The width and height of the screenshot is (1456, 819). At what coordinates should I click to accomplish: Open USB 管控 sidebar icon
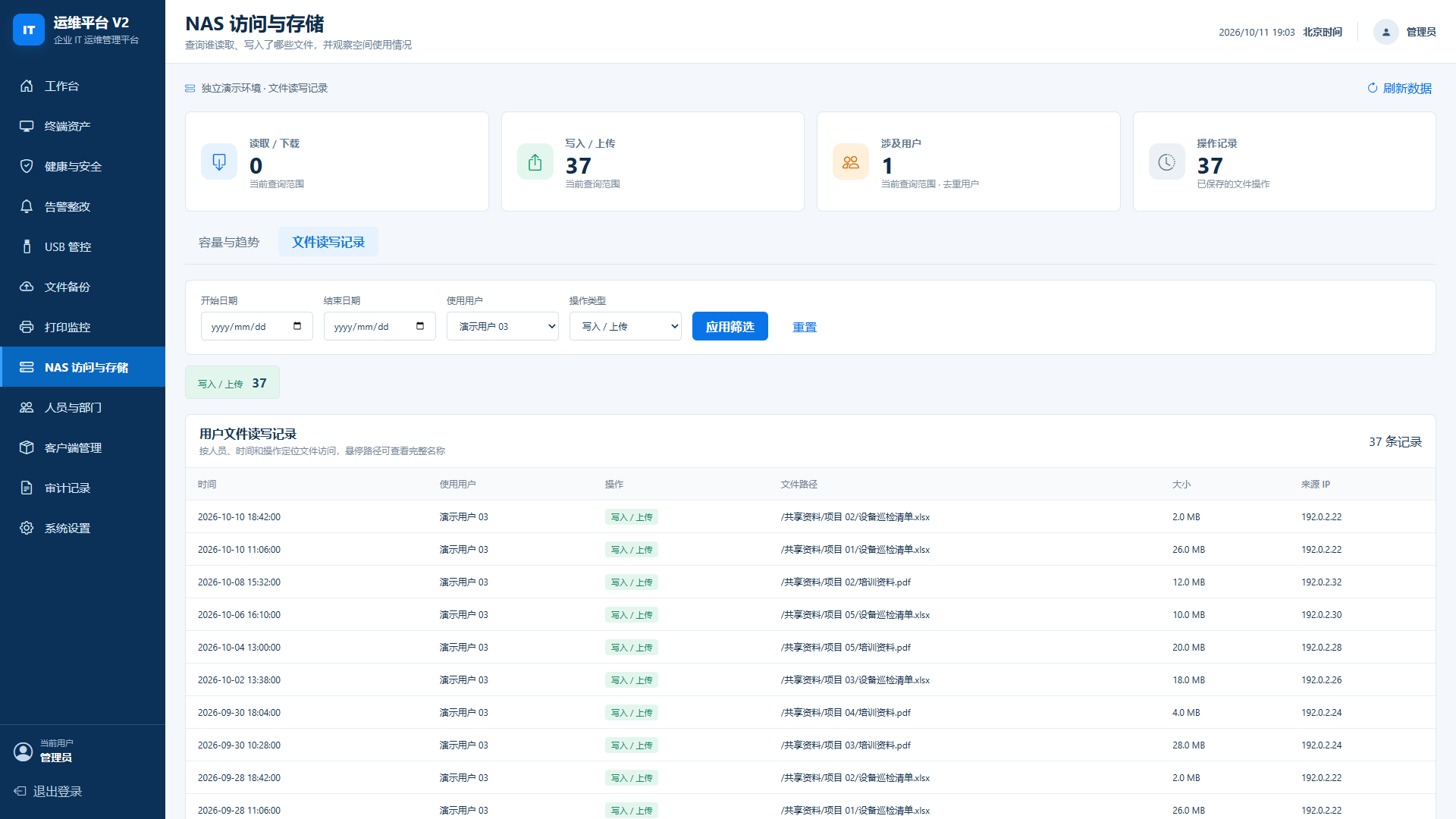coord(27,246)
